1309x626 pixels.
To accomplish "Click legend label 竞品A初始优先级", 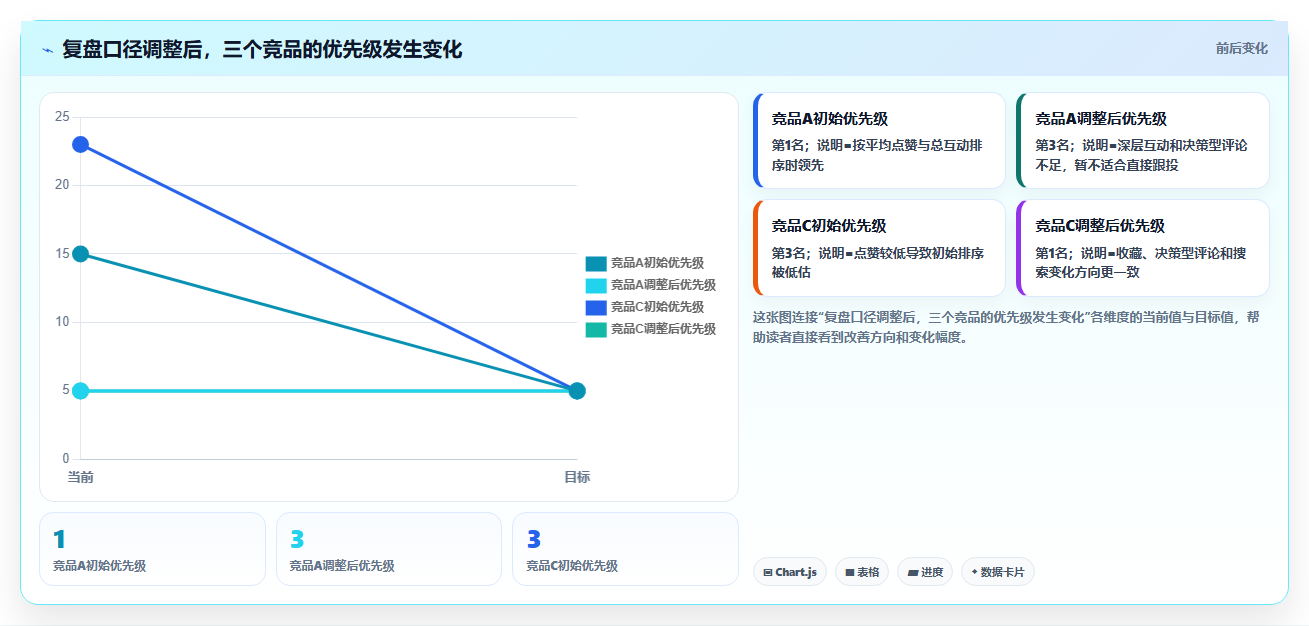I will [x=657, y=263].
